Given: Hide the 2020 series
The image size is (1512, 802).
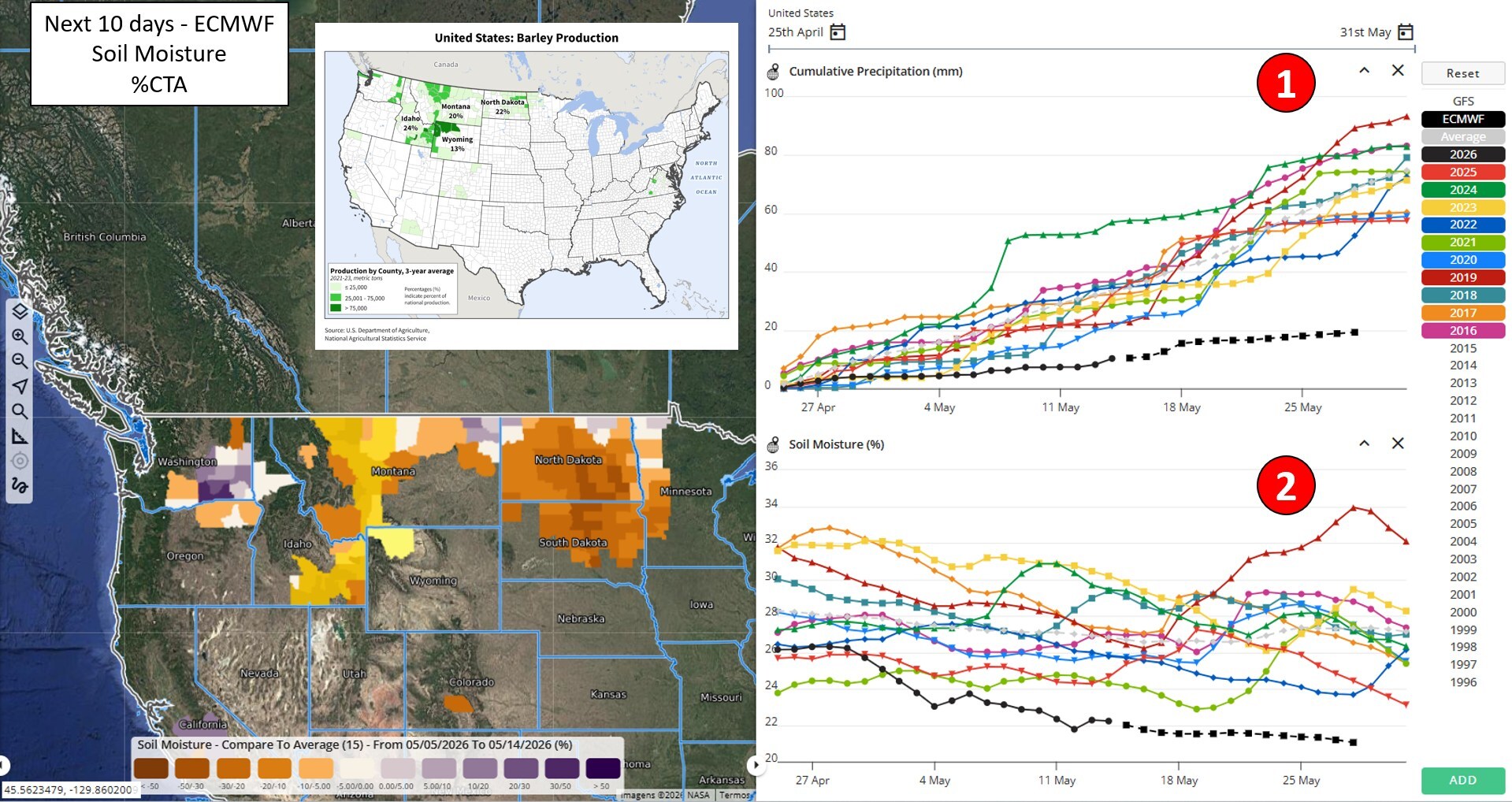Looking at the screenshot, I should [1463, 260].
